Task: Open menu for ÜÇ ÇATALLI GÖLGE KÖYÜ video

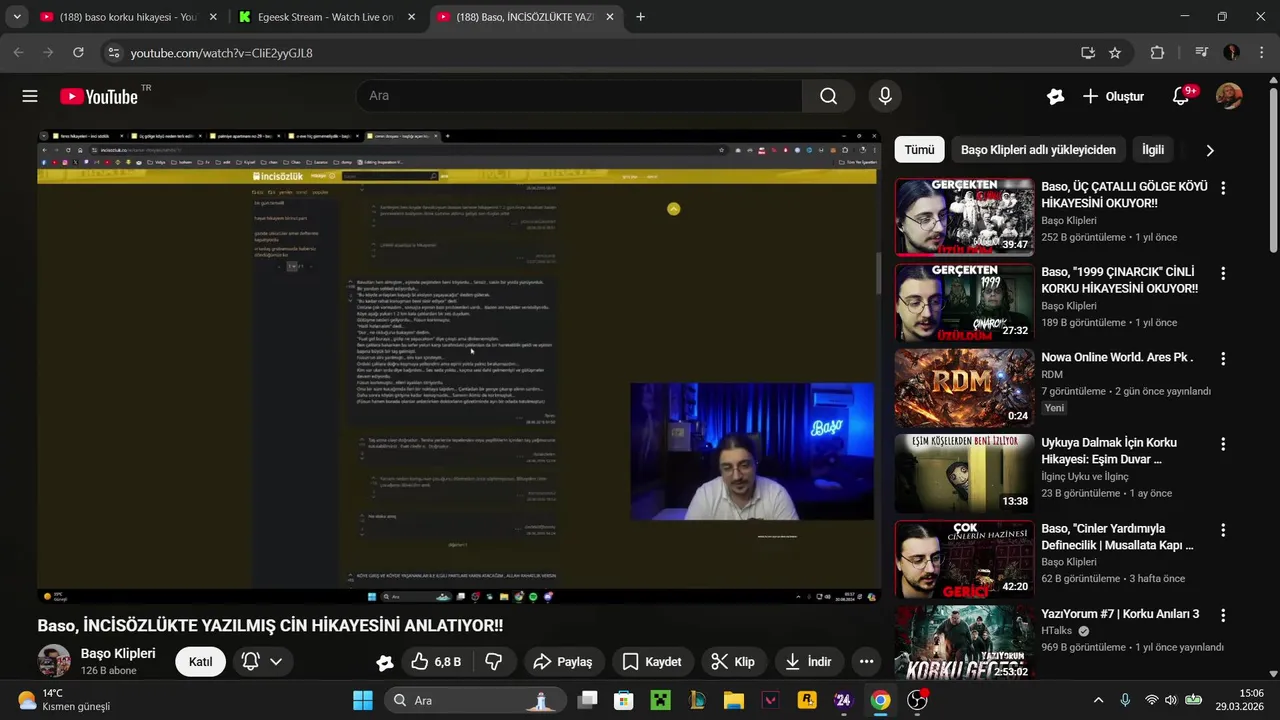Action: 1222,188
